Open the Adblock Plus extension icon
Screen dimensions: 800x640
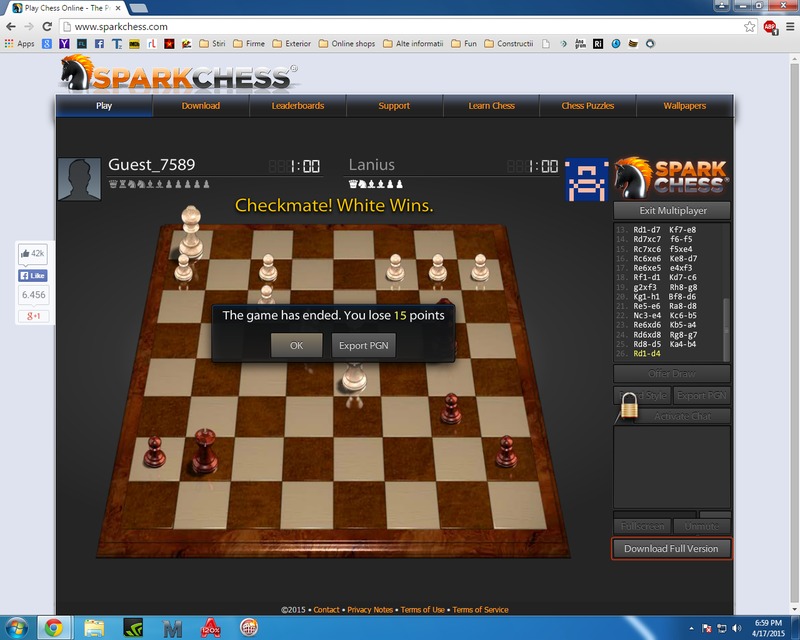[x=770, y=27]
